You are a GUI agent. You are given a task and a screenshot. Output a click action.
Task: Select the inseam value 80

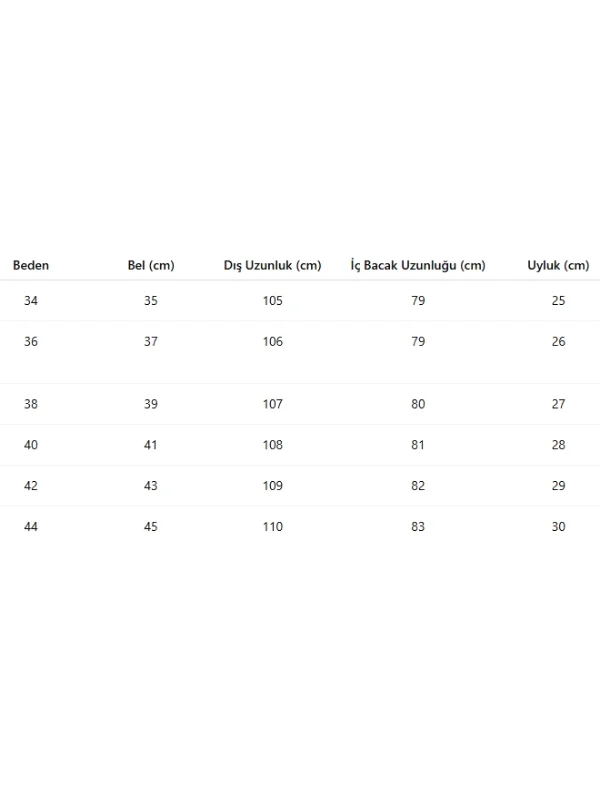(x=418, y=404)
